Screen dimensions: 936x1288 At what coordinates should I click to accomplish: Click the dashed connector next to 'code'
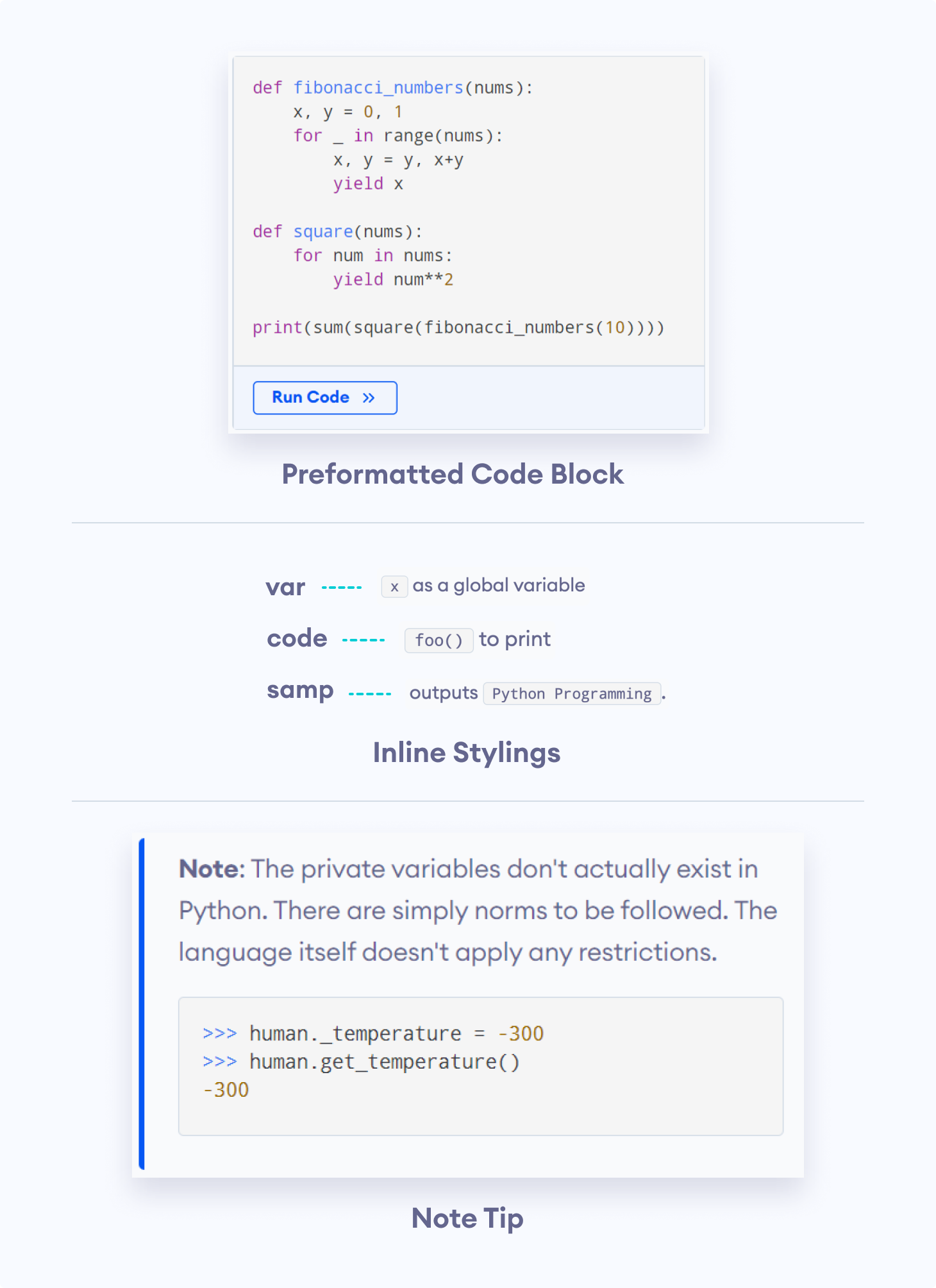click(x=363, y=640)
